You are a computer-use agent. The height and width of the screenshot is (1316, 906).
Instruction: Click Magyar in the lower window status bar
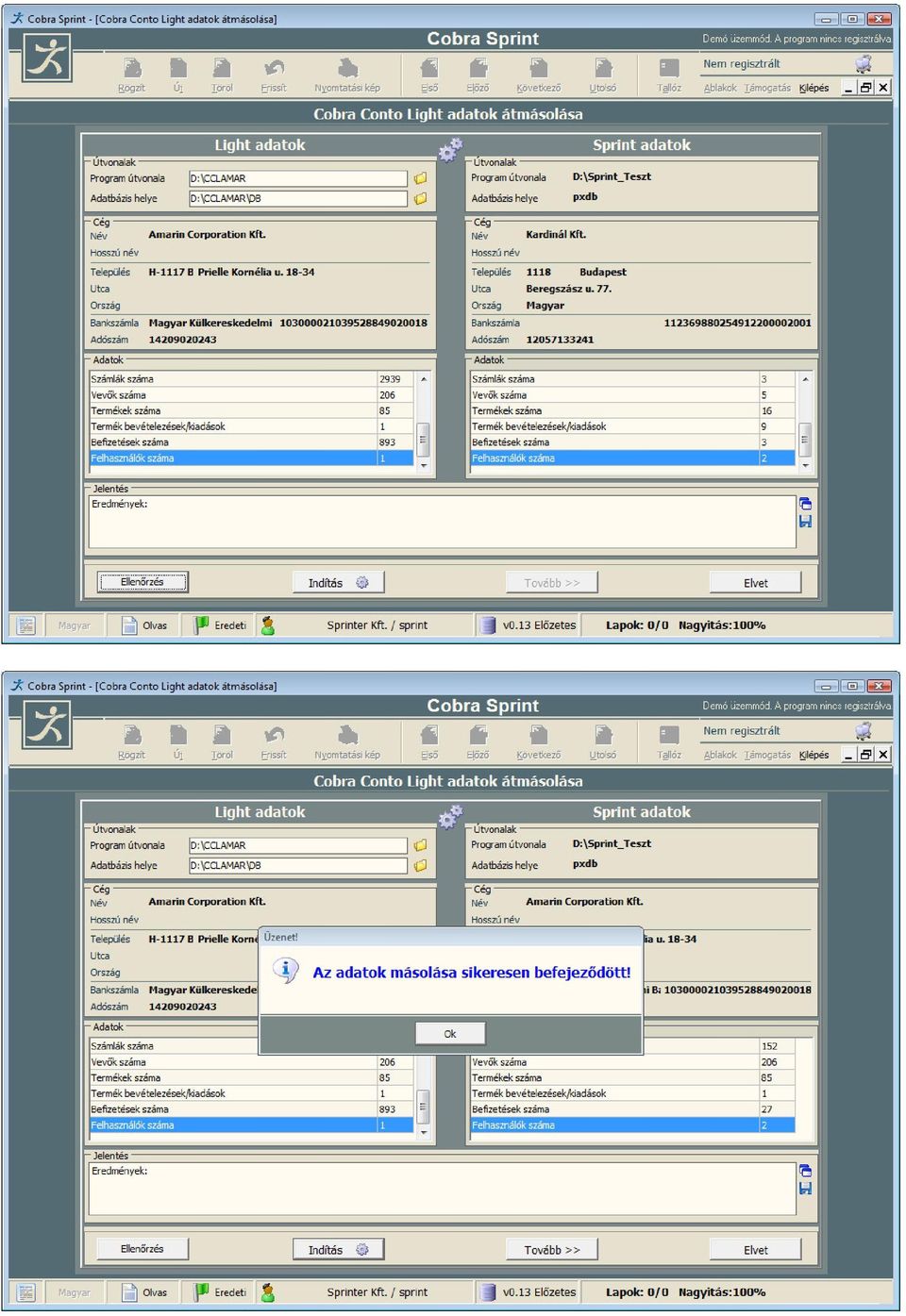point(74,1292)
